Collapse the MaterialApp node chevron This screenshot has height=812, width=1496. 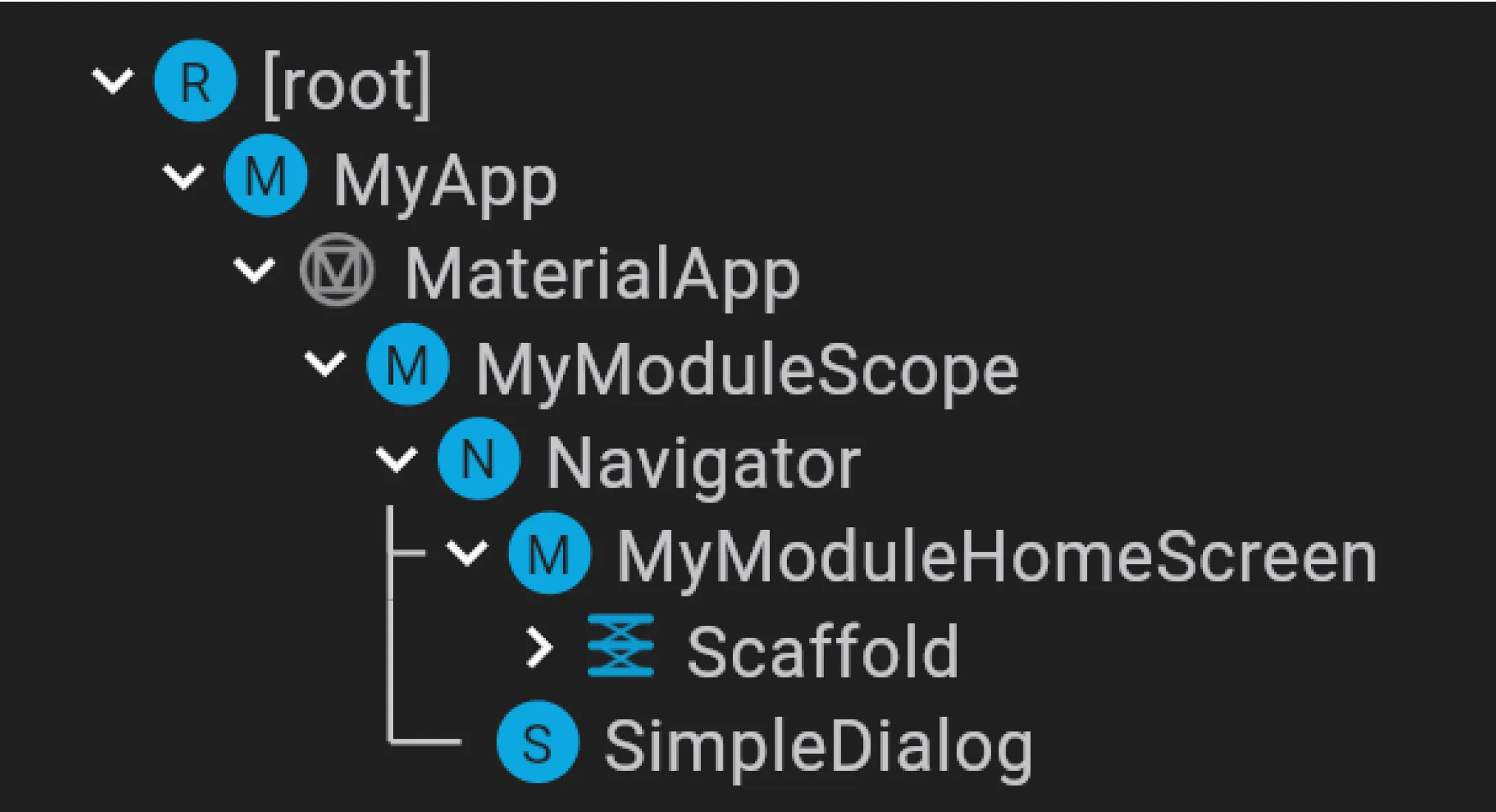point(255,270)
